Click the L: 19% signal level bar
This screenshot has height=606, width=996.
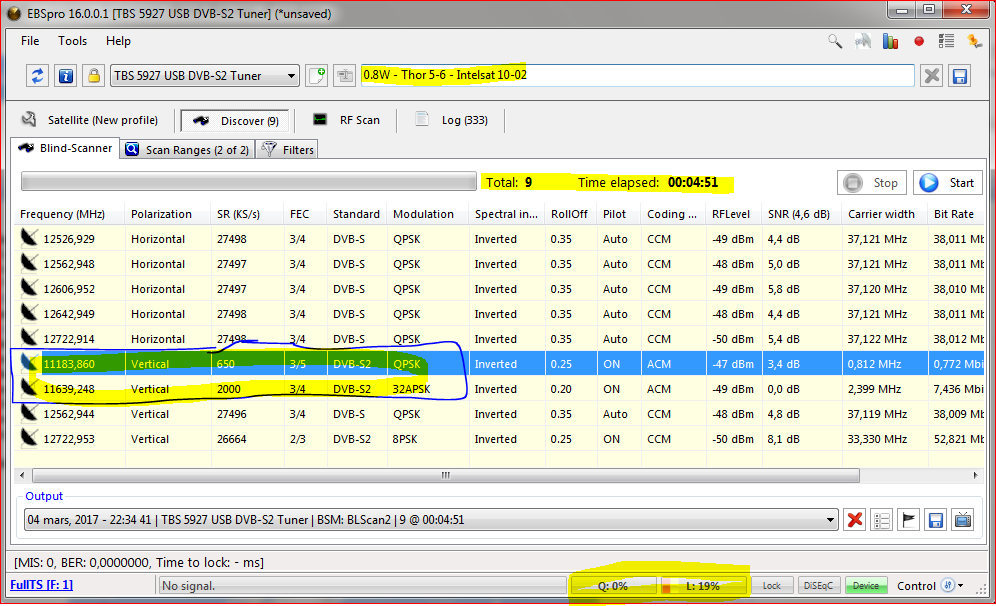coord(703,586)
